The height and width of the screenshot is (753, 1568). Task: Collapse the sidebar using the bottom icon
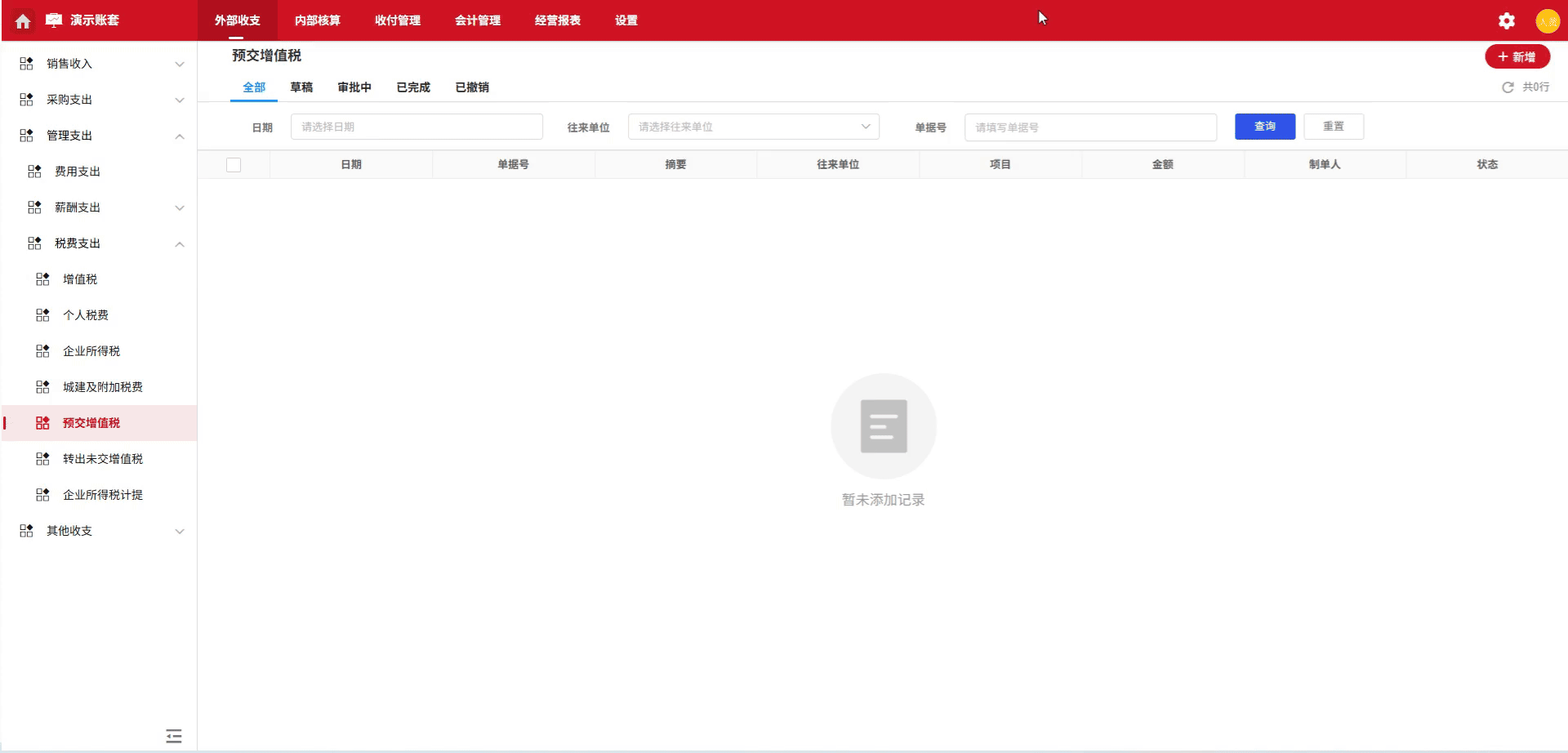pos(173,736)
